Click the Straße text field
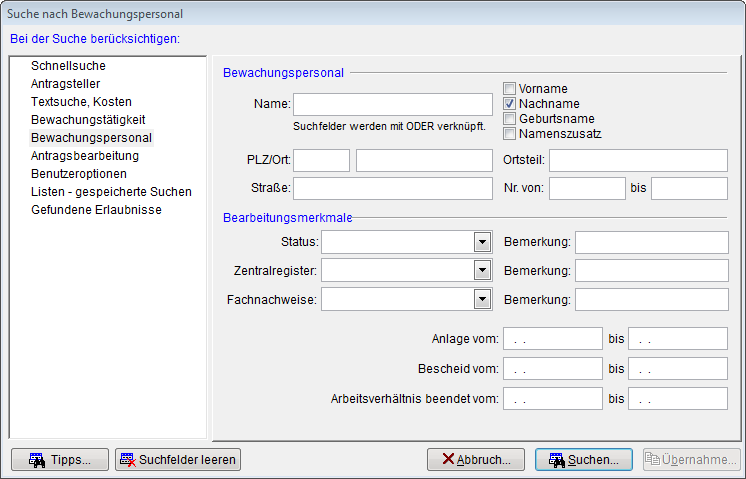746x479 pixels. click(393, 188)
